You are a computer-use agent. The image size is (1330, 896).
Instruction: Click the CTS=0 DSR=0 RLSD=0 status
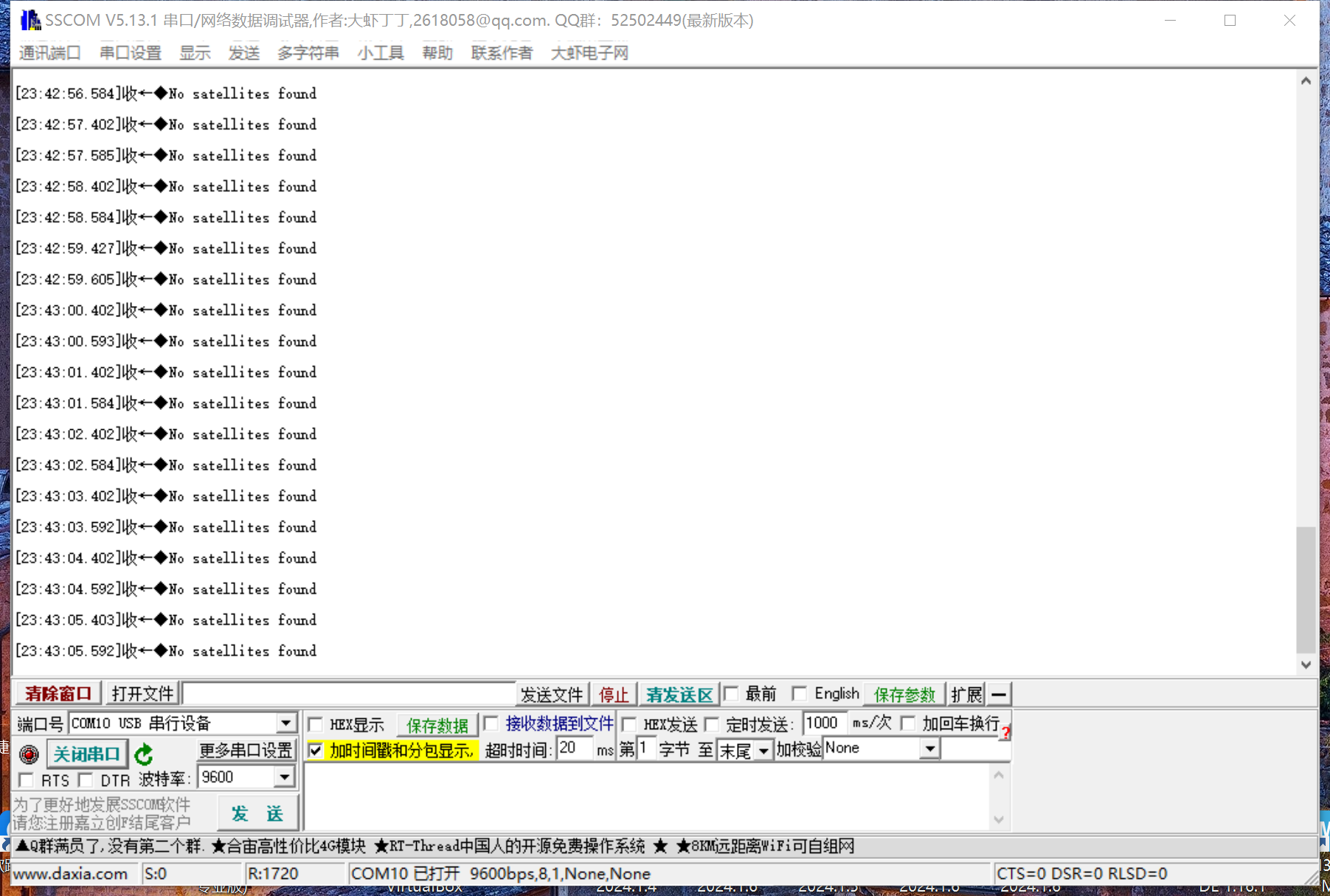point(1081,874)
